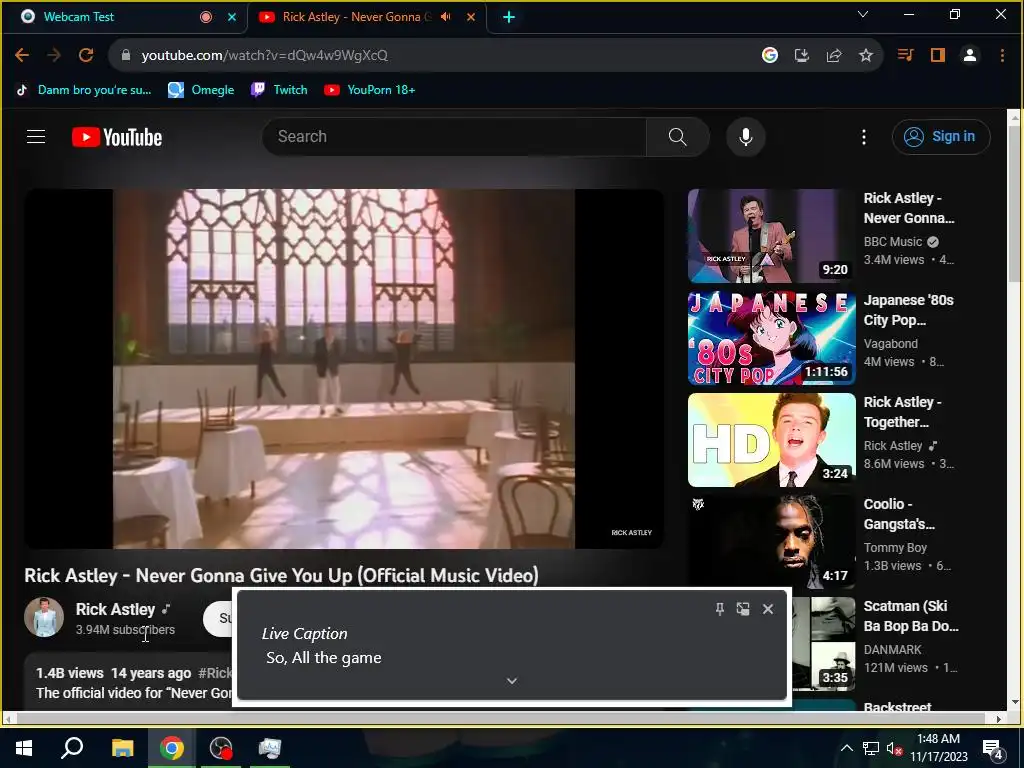Open Rick Astley BBC Music 9:20 thumbnail

coord(771,236)
